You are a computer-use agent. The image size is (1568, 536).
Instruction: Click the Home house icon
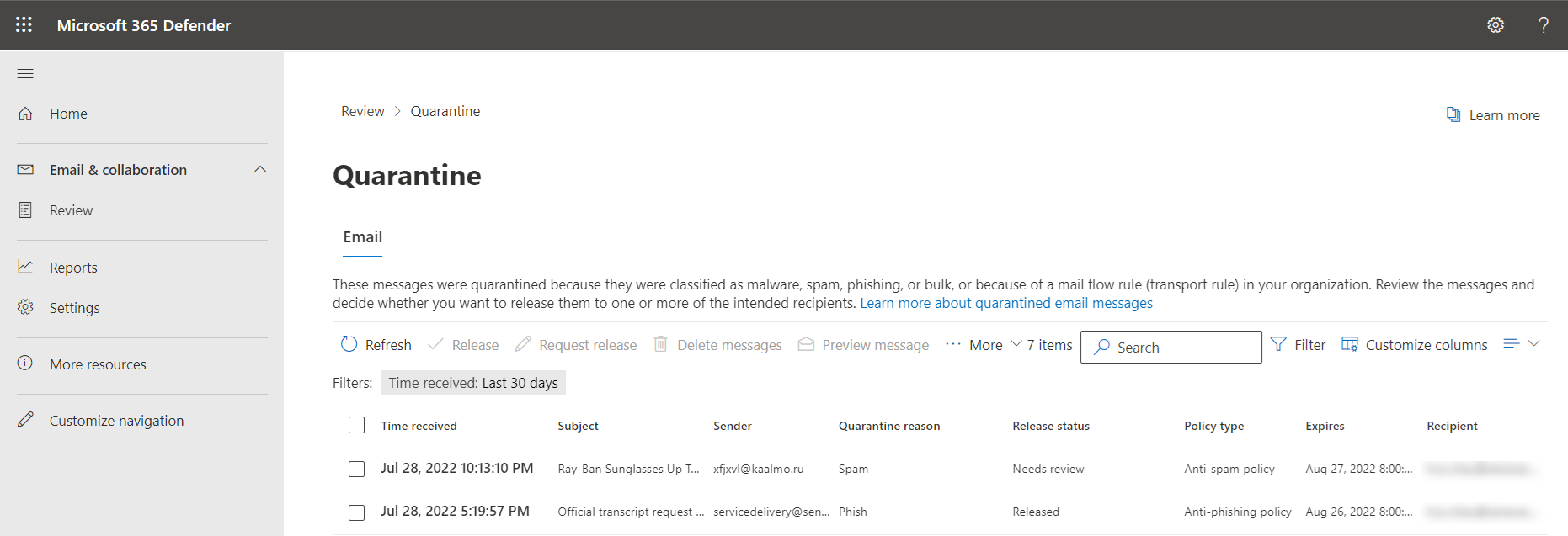[25, 114]
